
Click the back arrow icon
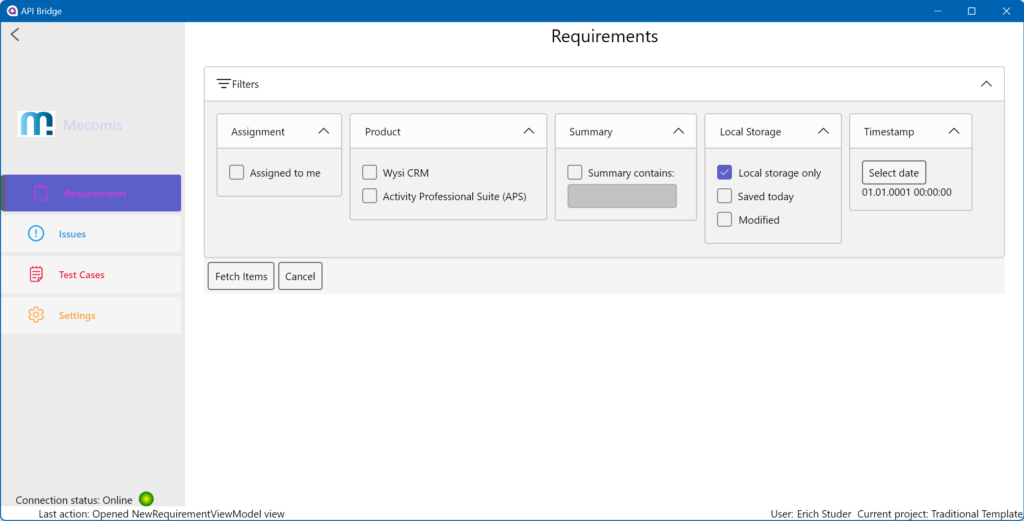[x=15, y=35]
